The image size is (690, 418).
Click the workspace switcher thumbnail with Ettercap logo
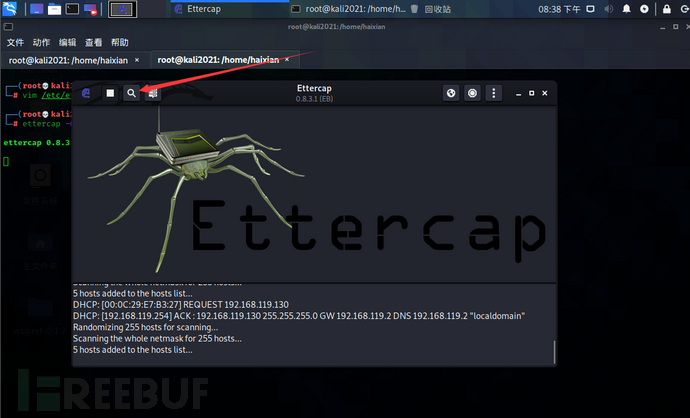point(122,9)
